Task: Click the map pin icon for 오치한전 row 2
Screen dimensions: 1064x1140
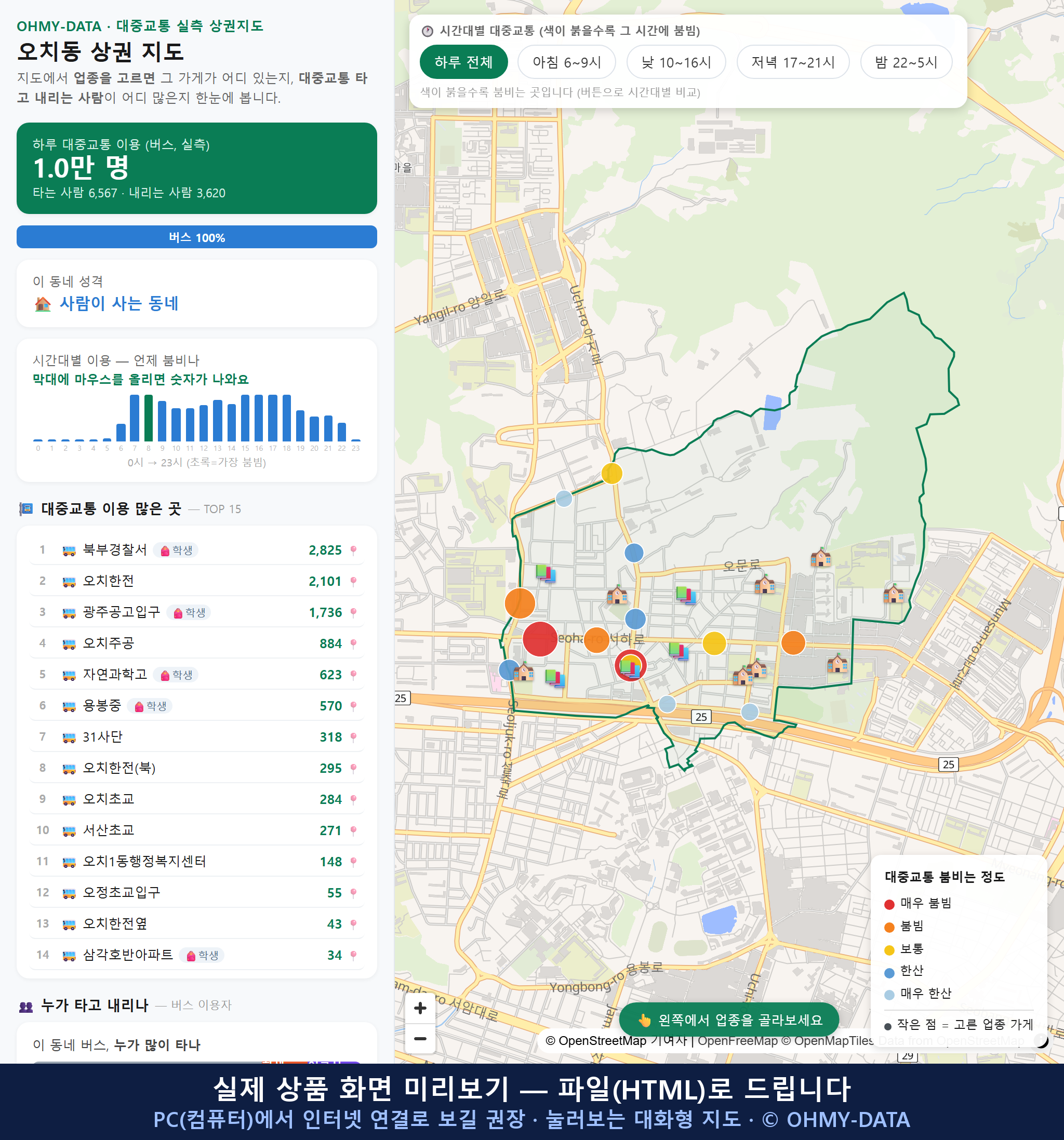Action: pyautogui.click(x=353, y=582)
